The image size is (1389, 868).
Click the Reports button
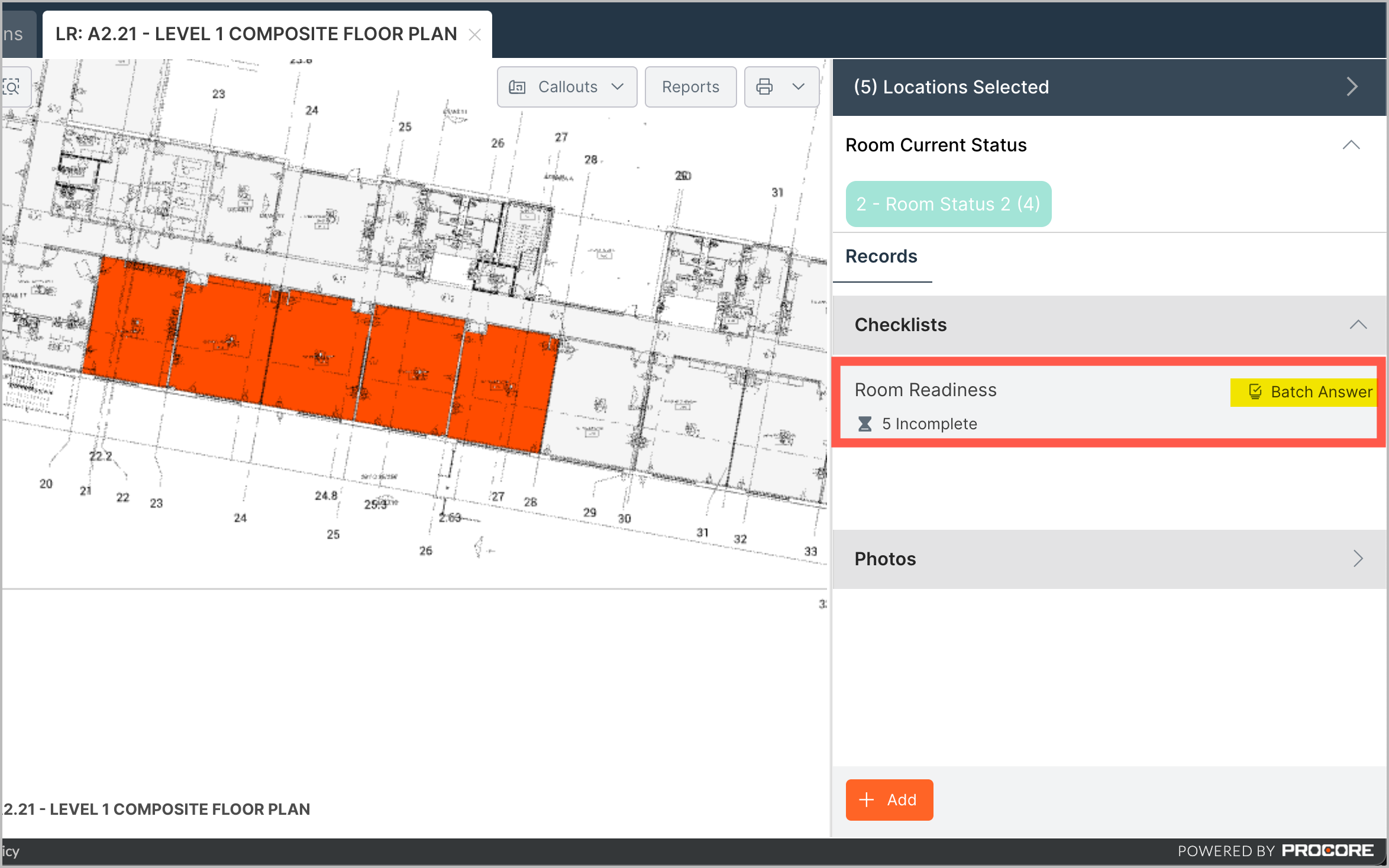tap(690, 87)
